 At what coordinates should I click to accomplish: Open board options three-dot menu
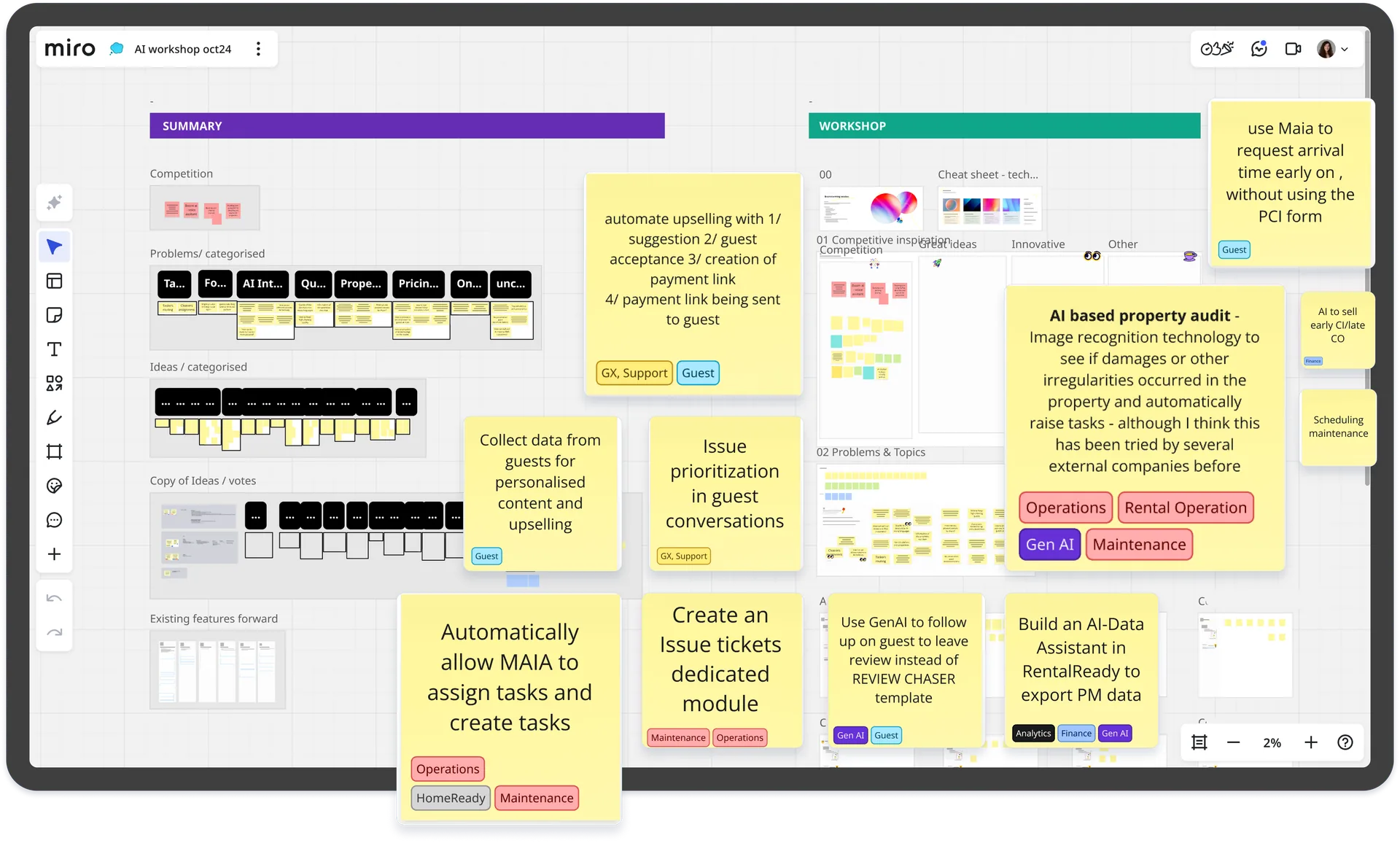[258, 49]
